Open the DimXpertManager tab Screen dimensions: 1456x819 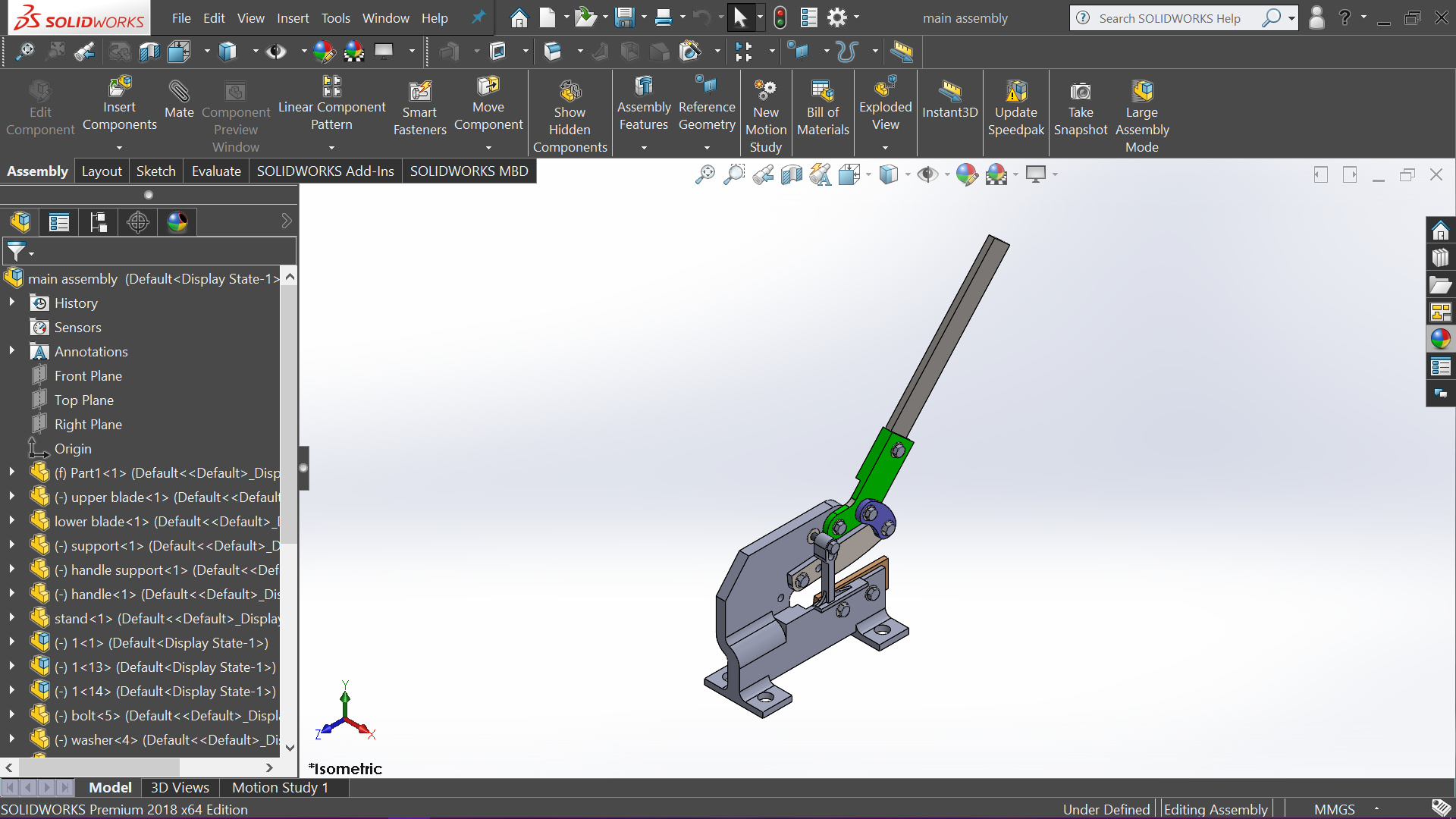point(137,222)
